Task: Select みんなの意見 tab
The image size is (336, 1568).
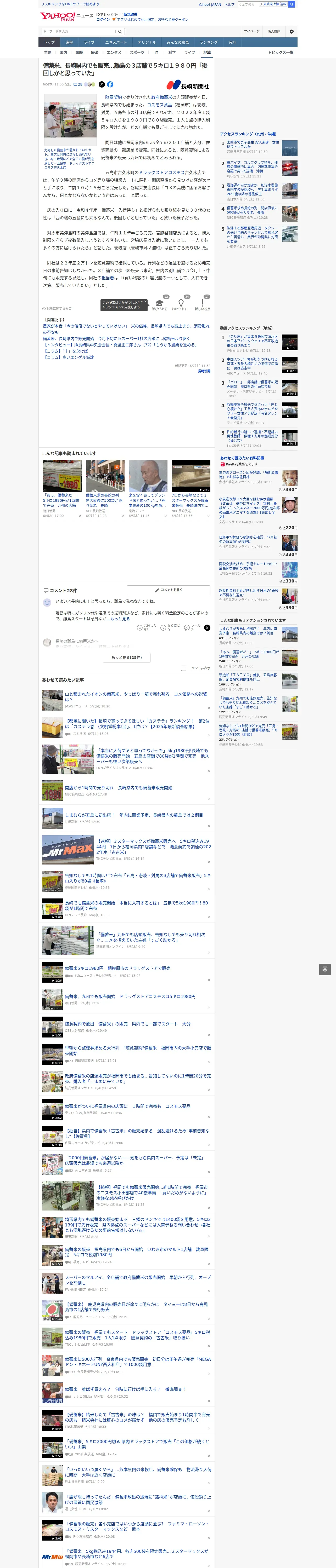Action: pyautogui.click(x=178, y=43)
